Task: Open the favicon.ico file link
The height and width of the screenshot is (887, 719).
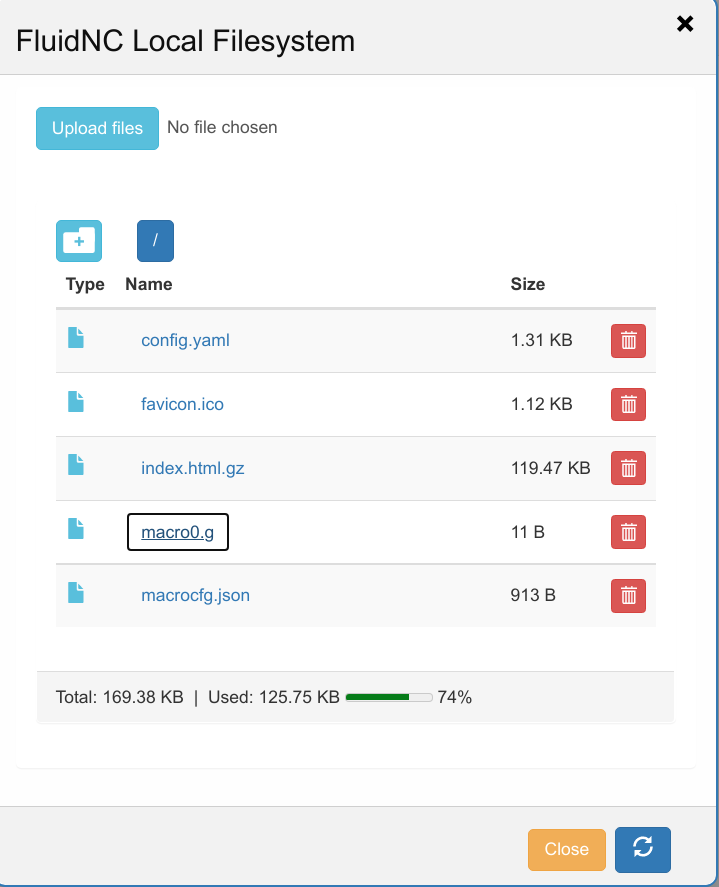Action: pyautogui.click(x=182, y=404)
